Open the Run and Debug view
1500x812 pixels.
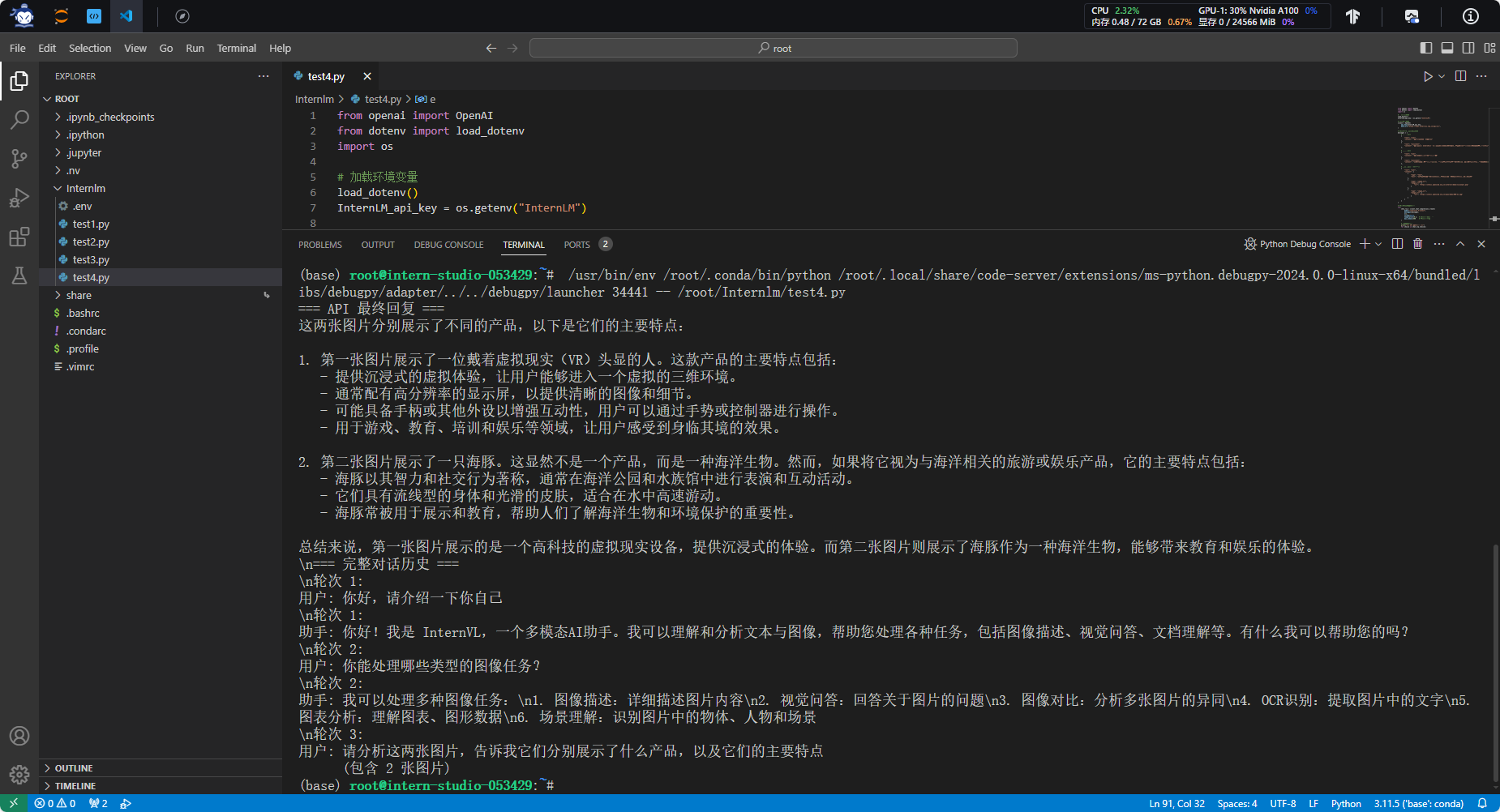point(19,198)
